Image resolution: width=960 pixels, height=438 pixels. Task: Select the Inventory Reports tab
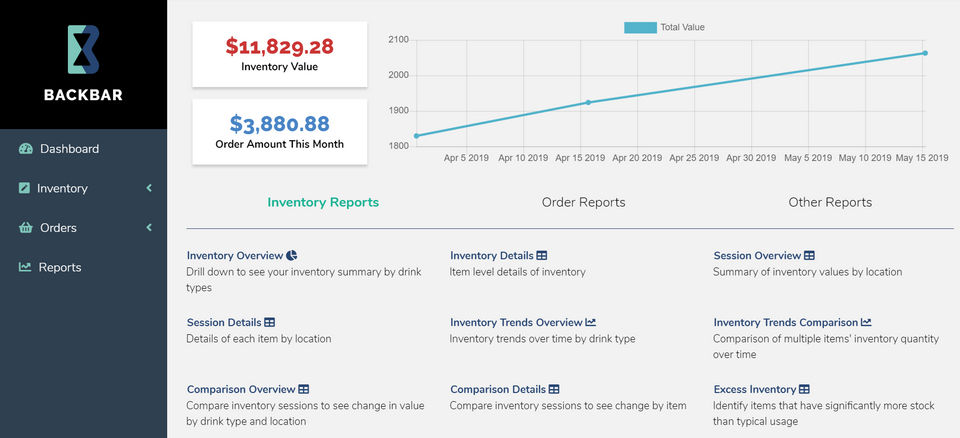(323, 202)
